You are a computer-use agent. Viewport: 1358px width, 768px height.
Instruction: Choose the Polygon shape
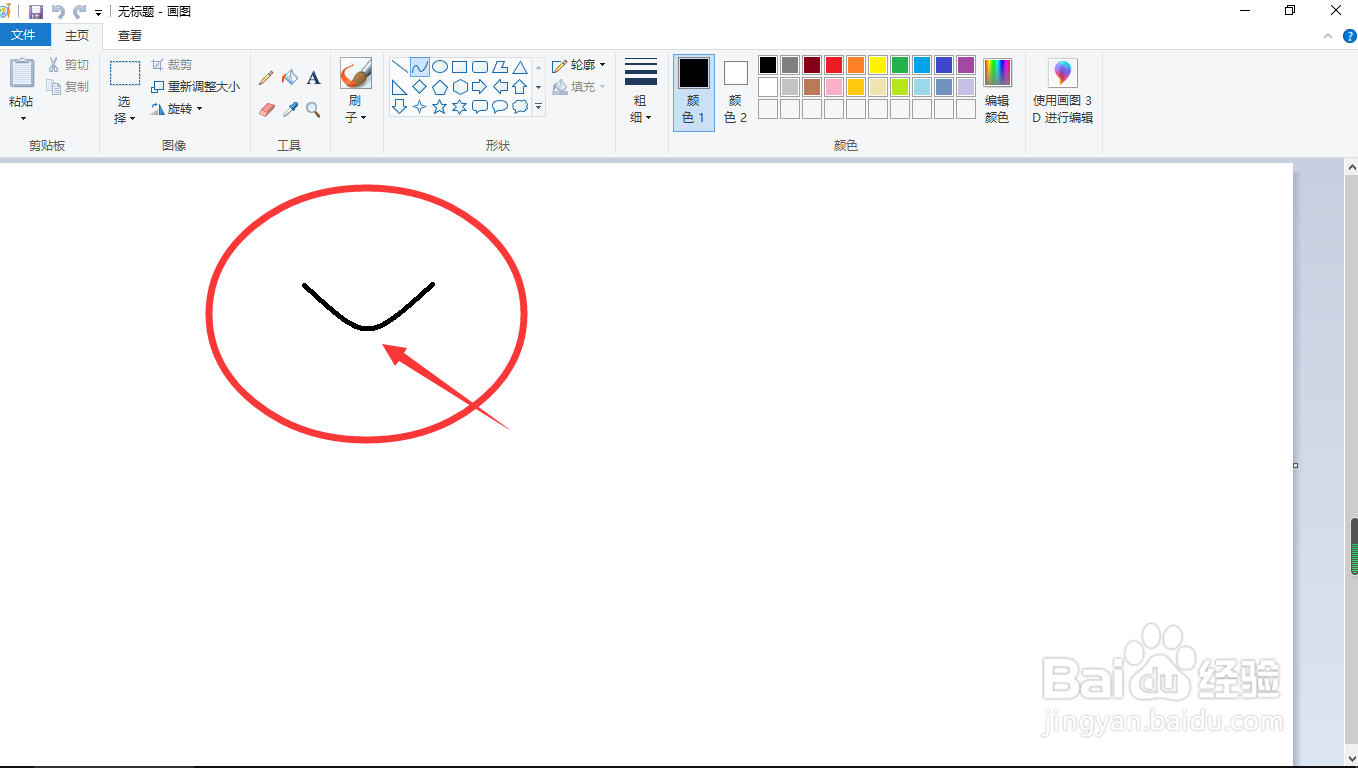click(x=499, y=67)
